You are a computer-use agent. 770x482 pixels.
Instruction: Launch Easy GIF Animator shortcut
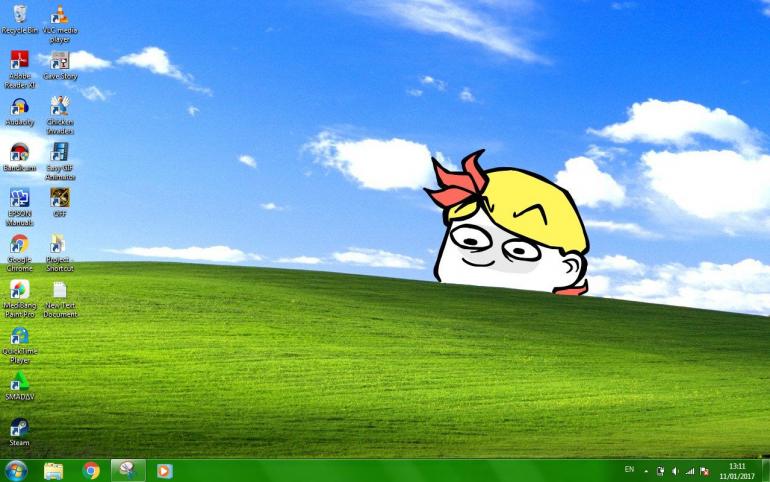tap(60, 161)
